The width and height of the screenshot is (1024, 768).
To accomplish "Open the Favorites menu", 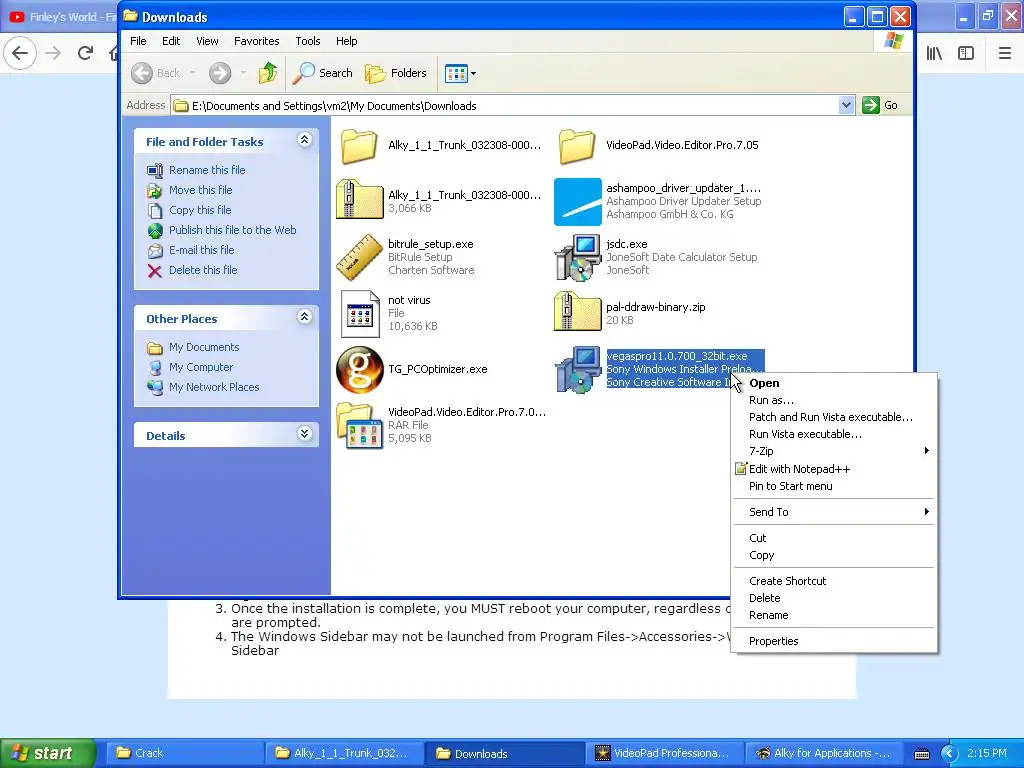I will click(257, 41).
